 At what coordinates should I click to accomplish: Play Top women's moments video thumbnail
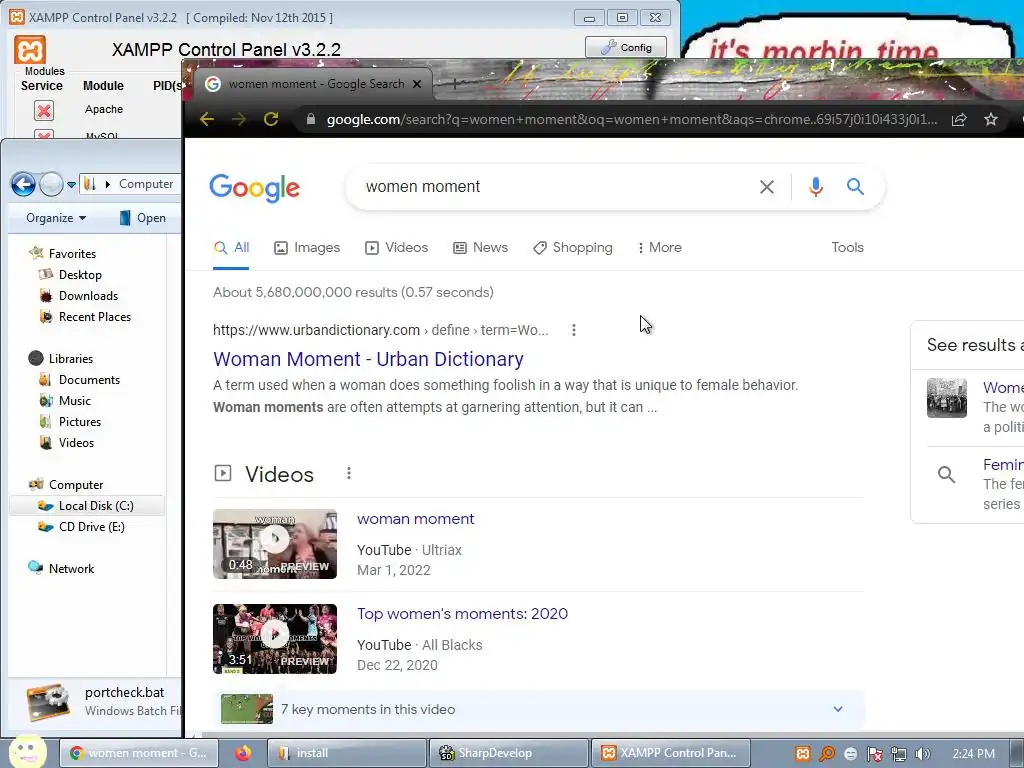click(x=275, y=639)
